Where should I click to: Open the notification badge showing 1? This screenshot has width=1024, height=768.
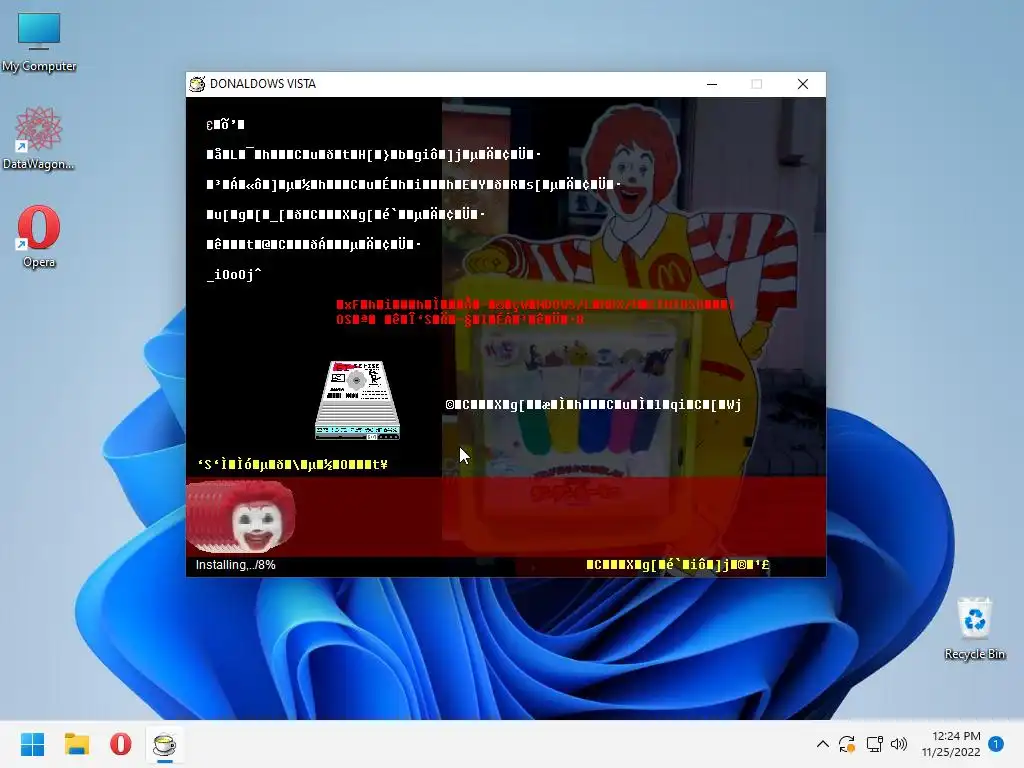tap(996, 744)
